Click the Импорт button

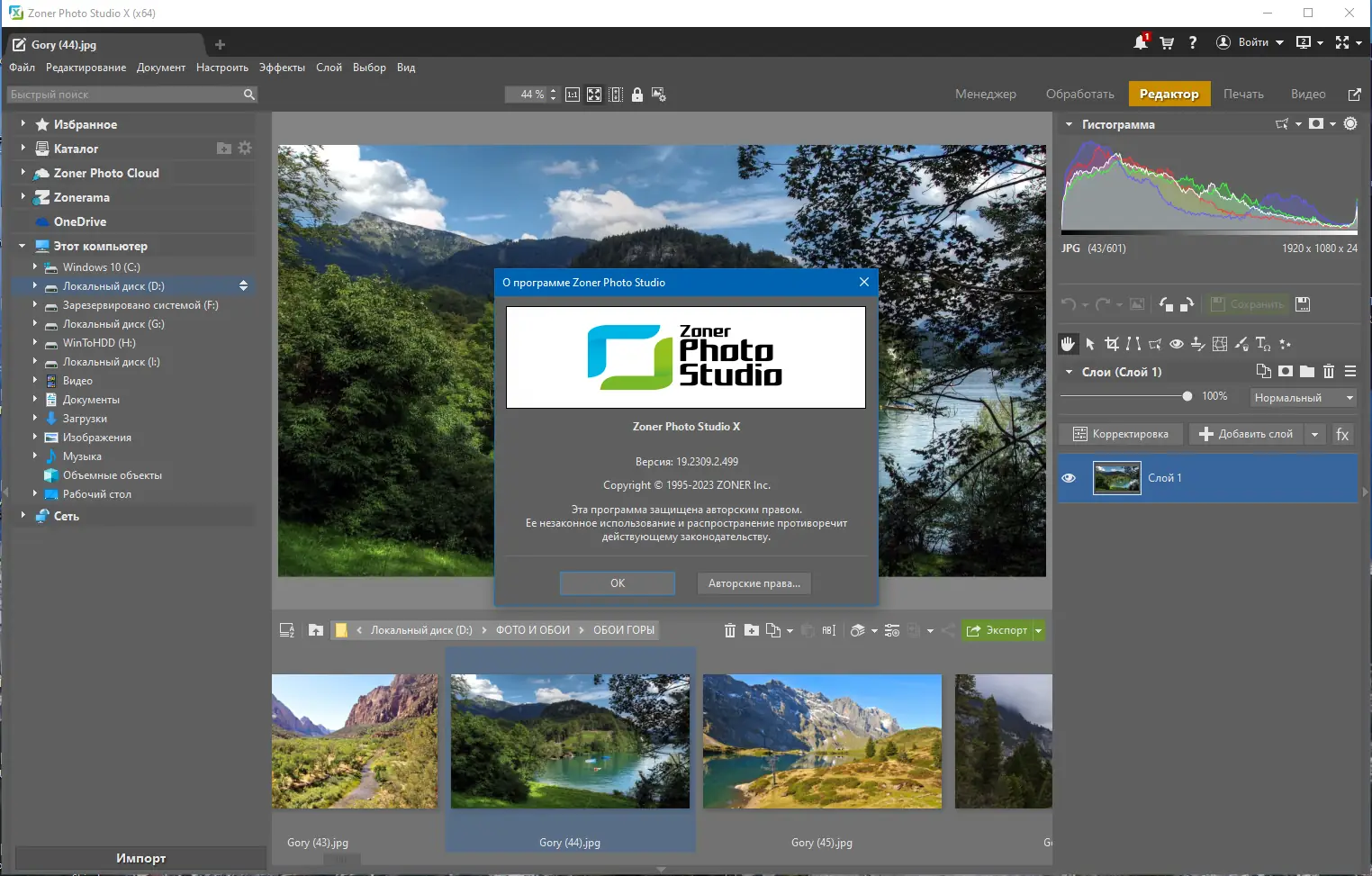140,858
